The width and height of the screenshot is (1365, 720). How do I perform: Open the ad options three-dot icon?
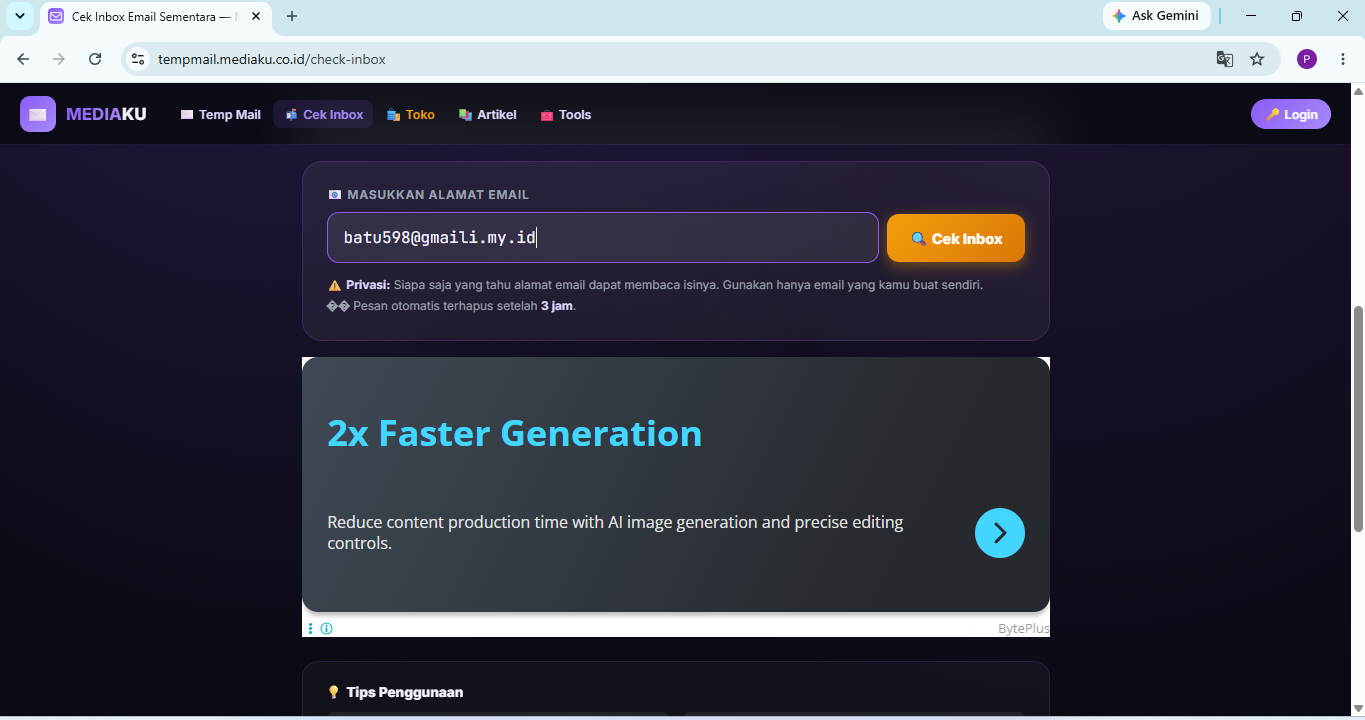tap(311, 629)
